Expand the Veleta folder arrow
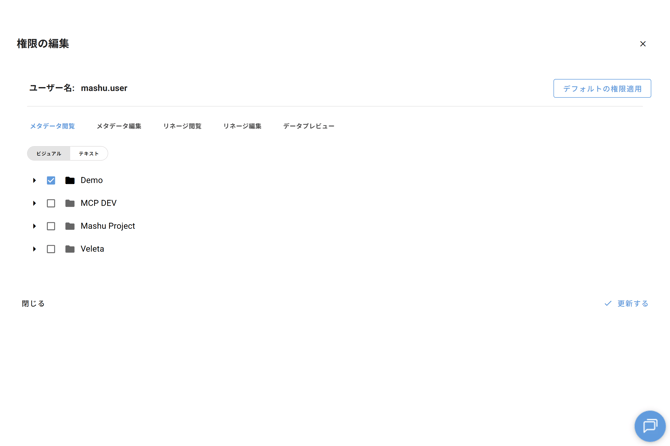This screenshot has width=670, height=446. (34, 250)
